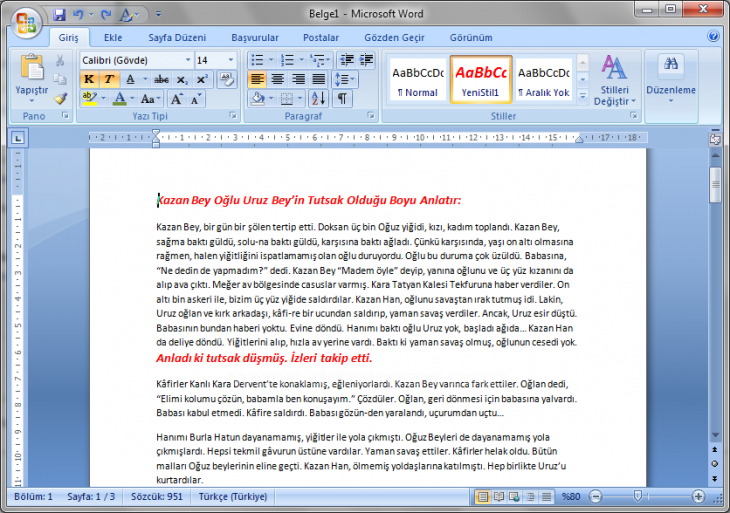
Task: Redo action in quick access toolbar
Action: (x=106, y=15)
